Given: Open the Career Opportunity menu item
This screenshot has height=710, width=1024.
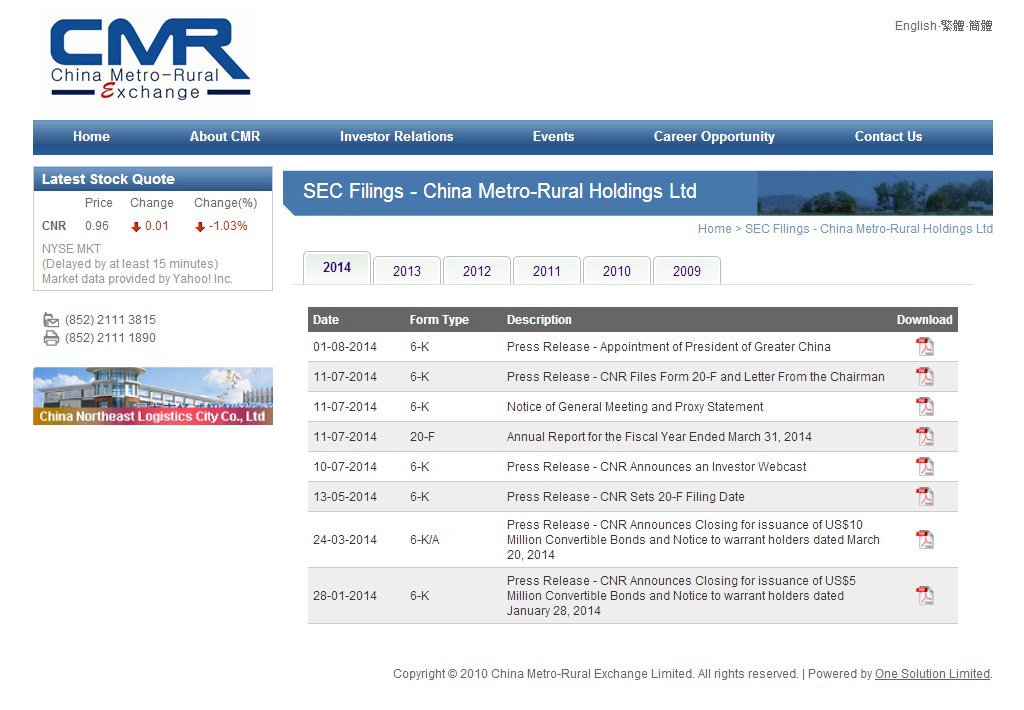Looking at the screenshot, I should click(714, 137).
